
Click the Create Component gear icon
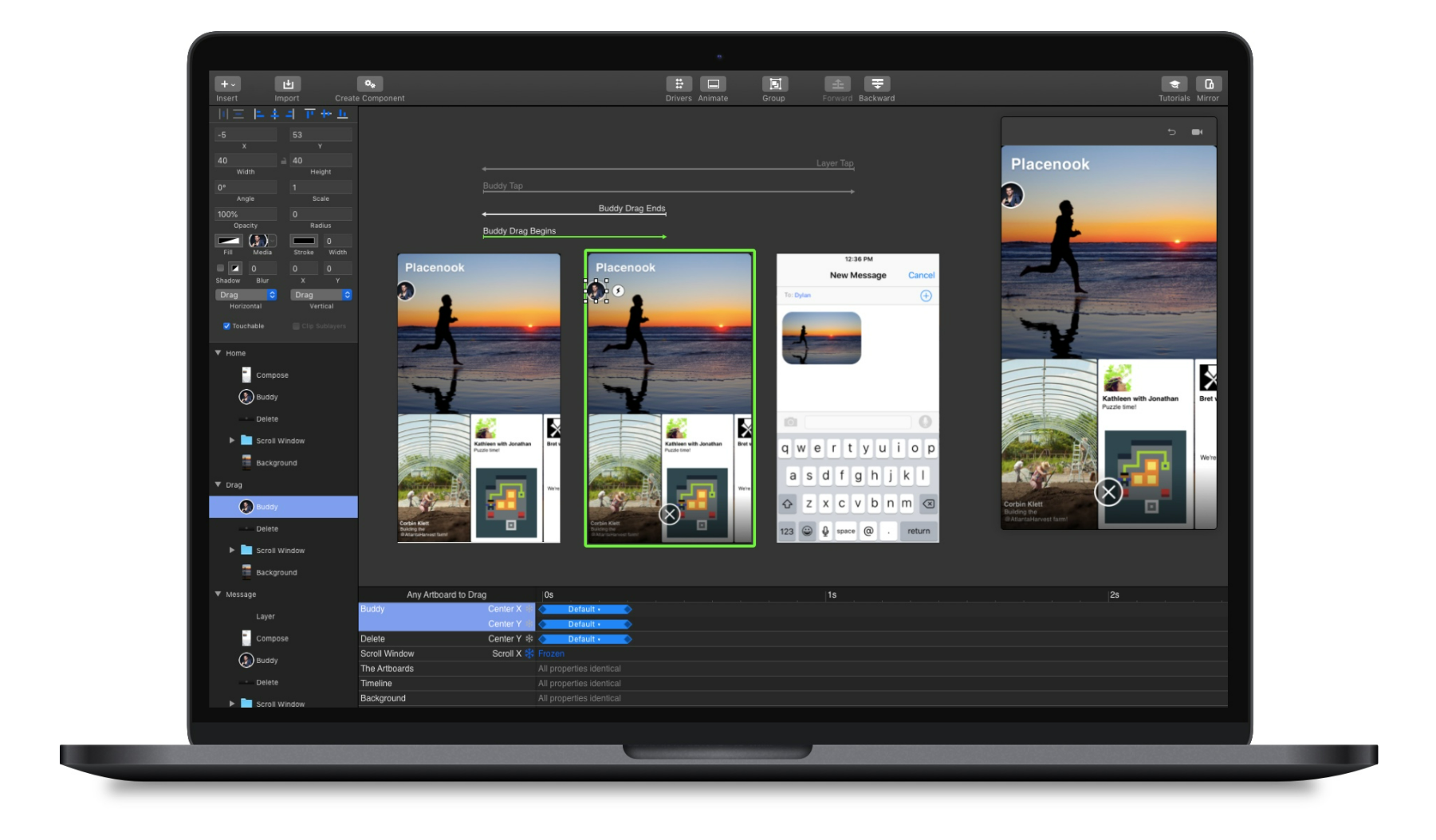coord(370,84)
